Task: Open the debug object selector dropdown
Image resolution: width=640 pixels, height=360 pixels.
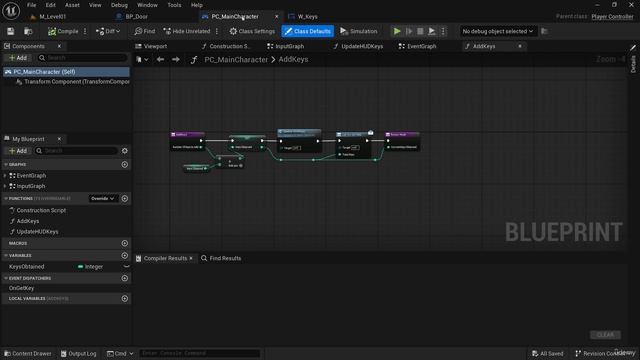Action: pos(498,31)
